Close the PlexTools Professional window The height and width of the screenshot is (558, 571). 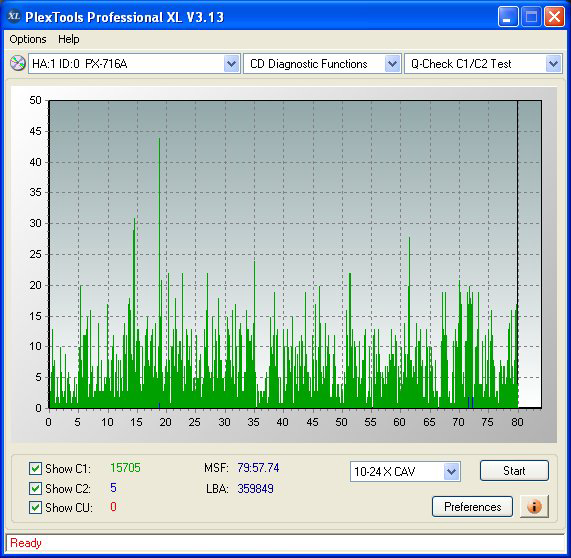point(554,17)
